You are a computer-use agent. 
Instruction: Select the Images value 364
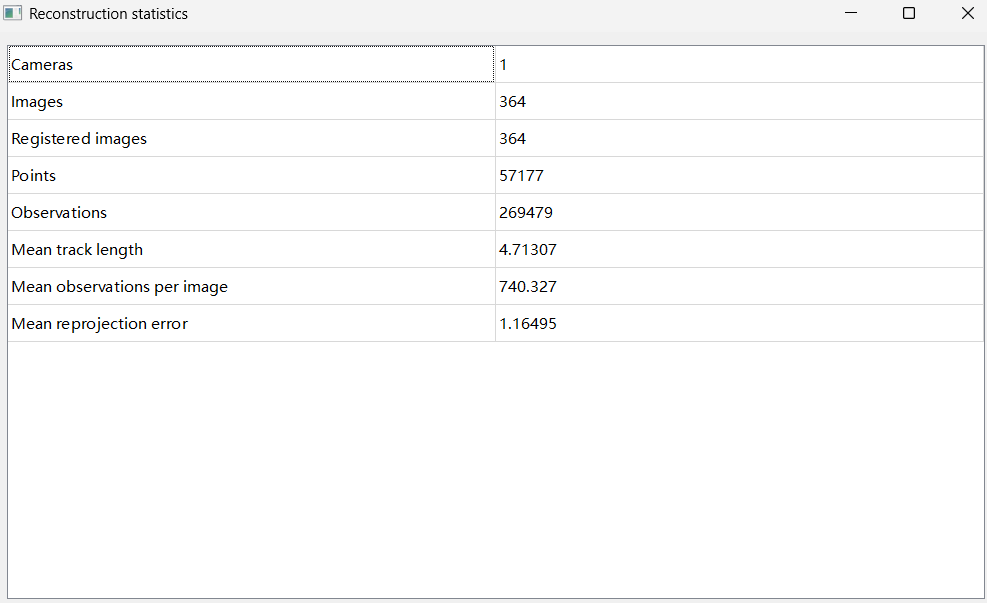(513, 102)
